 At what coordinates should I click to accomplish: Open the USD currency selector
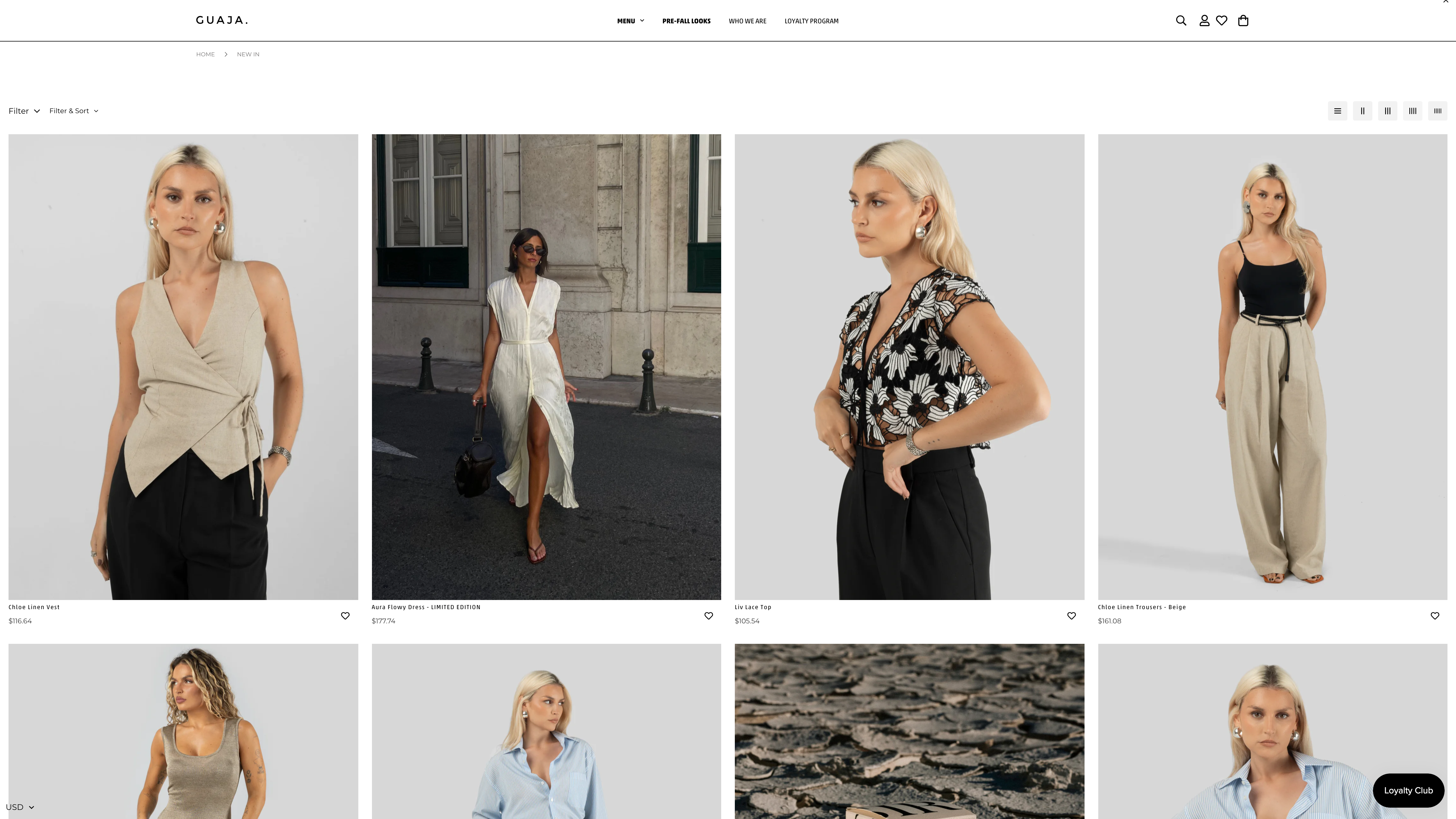[20, 806]
